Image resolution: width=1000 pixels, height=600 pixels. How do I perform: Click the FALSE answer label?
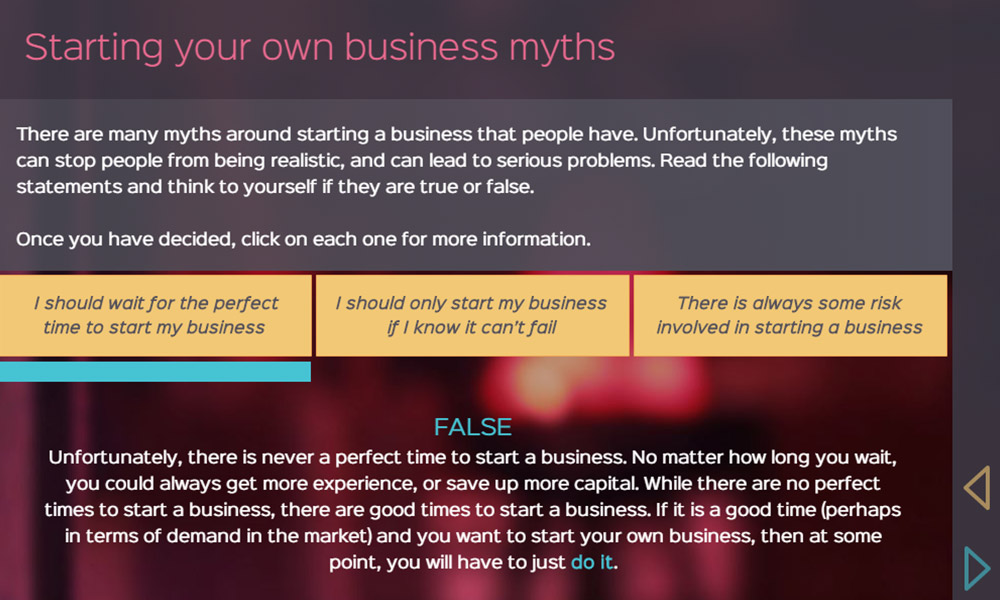coord(473,428)
